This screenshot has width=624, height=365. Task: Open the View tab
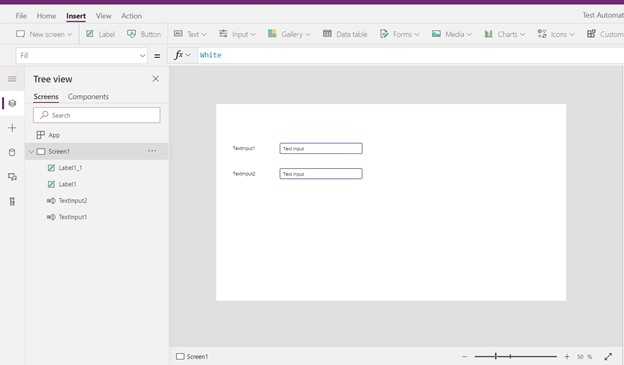[x=103, y=16]
